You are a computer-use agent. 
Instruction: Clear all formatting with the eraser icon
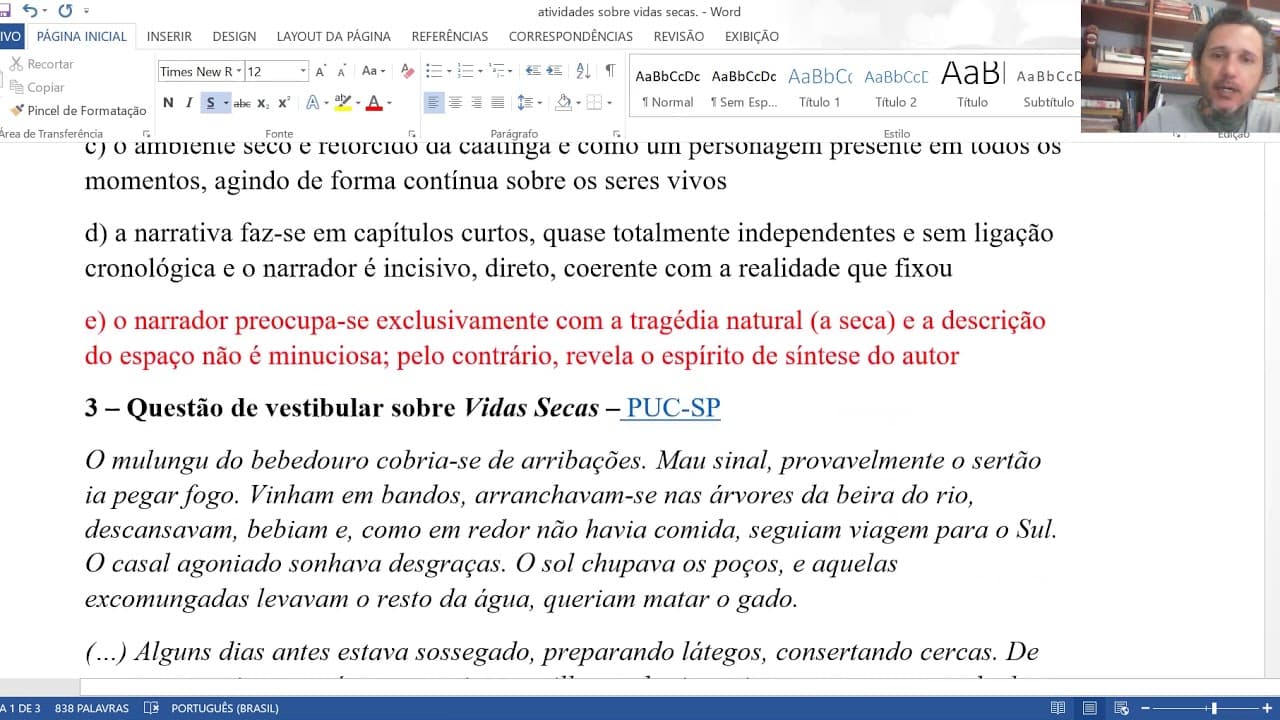coord(407,71)
